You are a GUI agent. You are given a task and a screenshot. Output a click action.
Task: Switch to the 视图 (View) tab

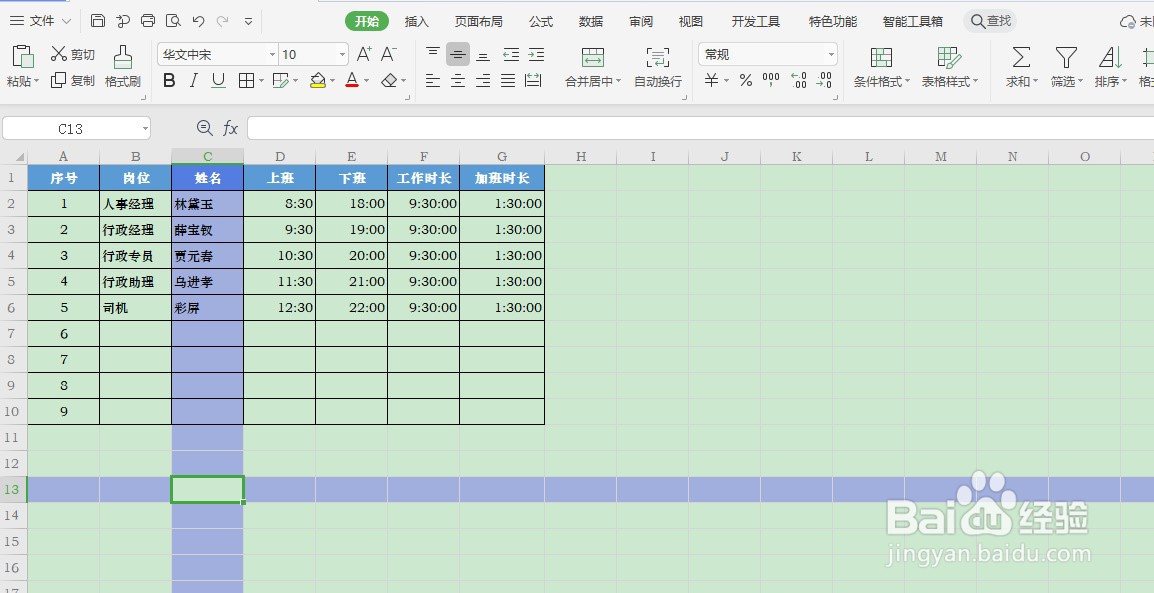[690, 21]
